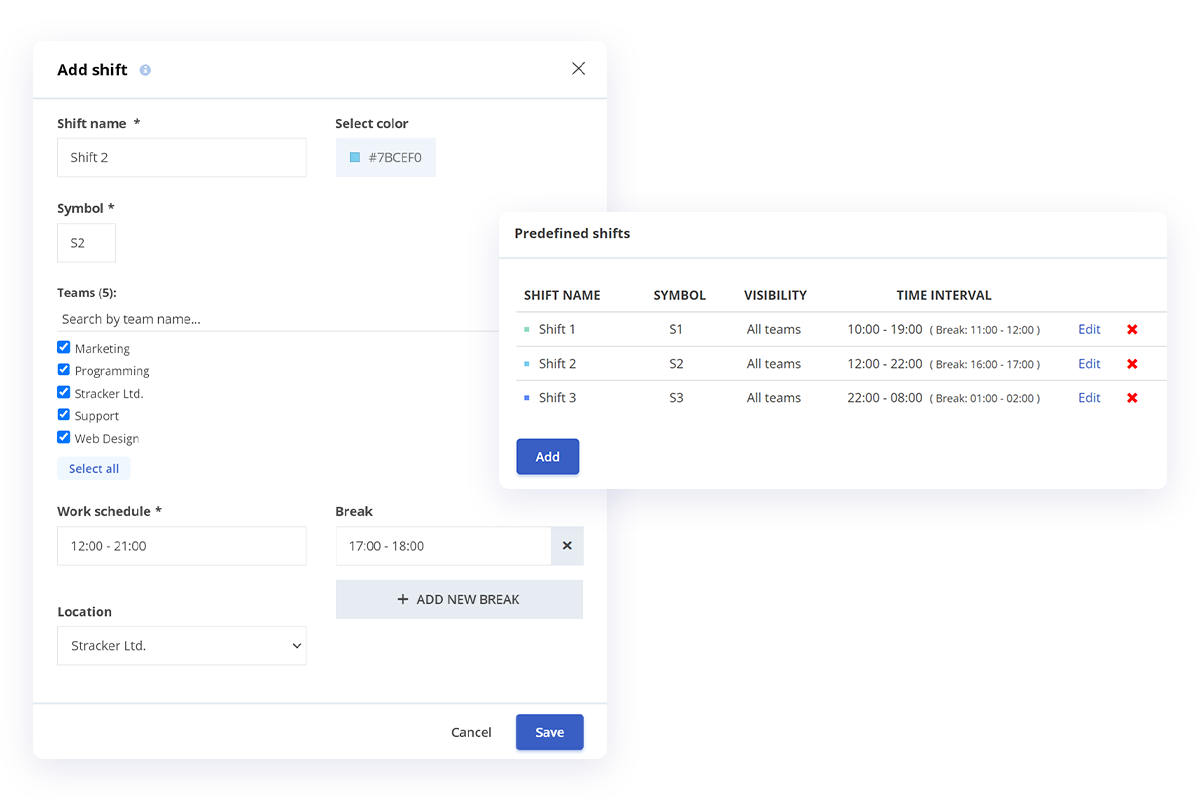Delete Shift 2 from predefined shifts
Viewport: 1200px width, 800px height.
coord(1131,363)
